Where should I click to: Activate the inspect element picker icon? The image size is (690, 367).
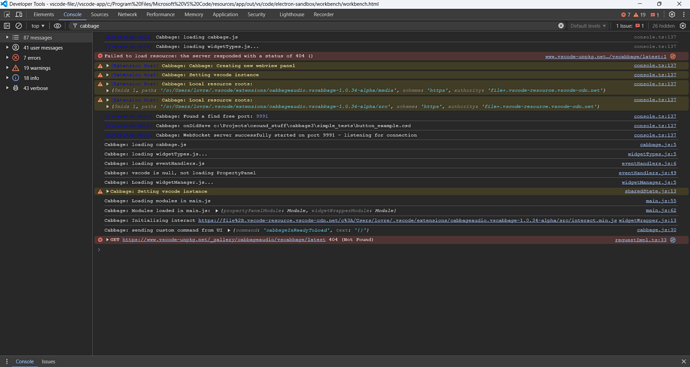coord(7,15)
